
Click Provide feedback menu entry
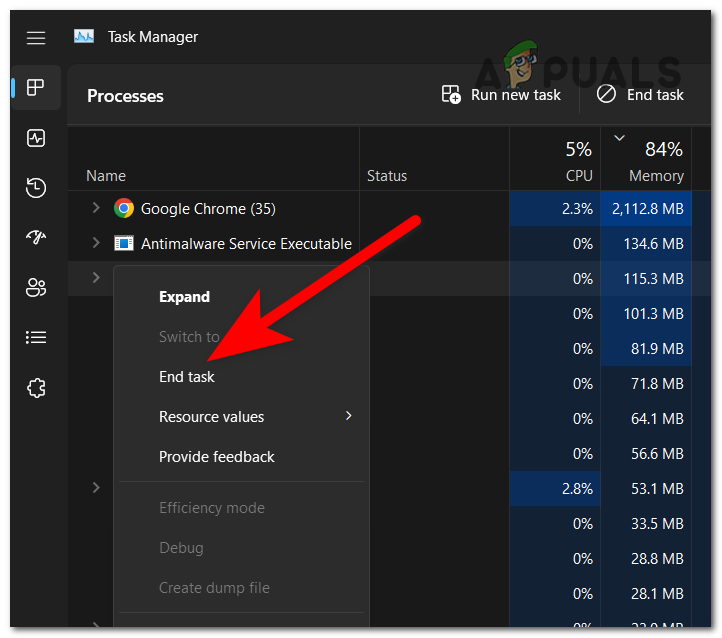tap(216, 457)
